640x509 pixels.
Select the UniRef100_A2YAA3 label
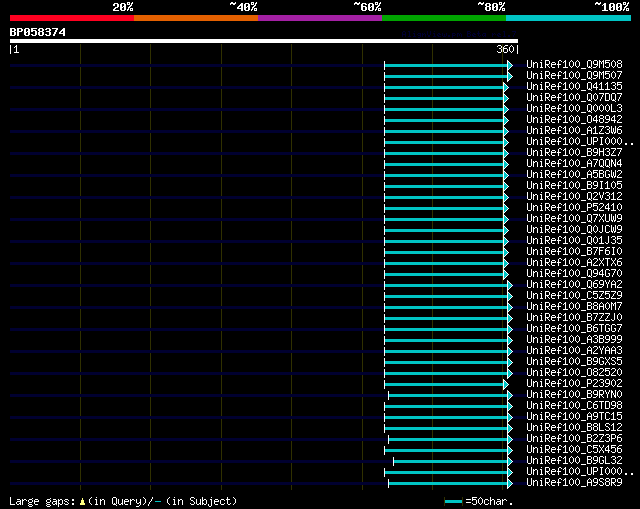click(x=574, y=351)
